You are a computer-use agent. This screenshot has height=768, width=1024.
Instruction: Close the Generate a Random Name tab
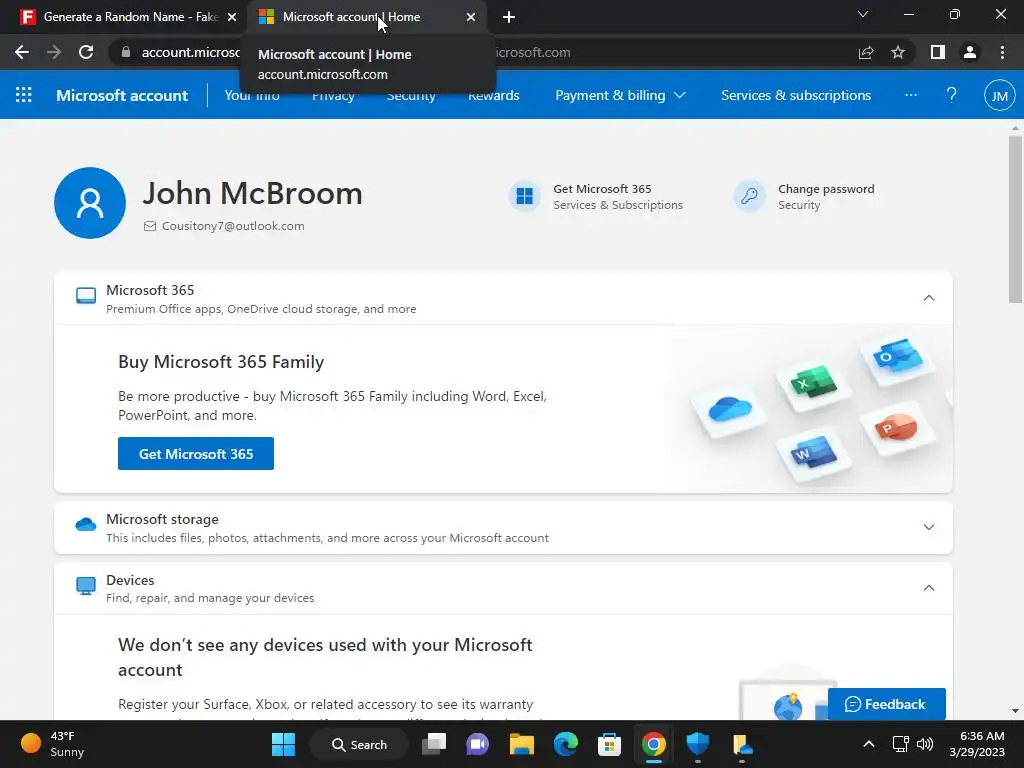pyautogui.click(x=231, y=17)
